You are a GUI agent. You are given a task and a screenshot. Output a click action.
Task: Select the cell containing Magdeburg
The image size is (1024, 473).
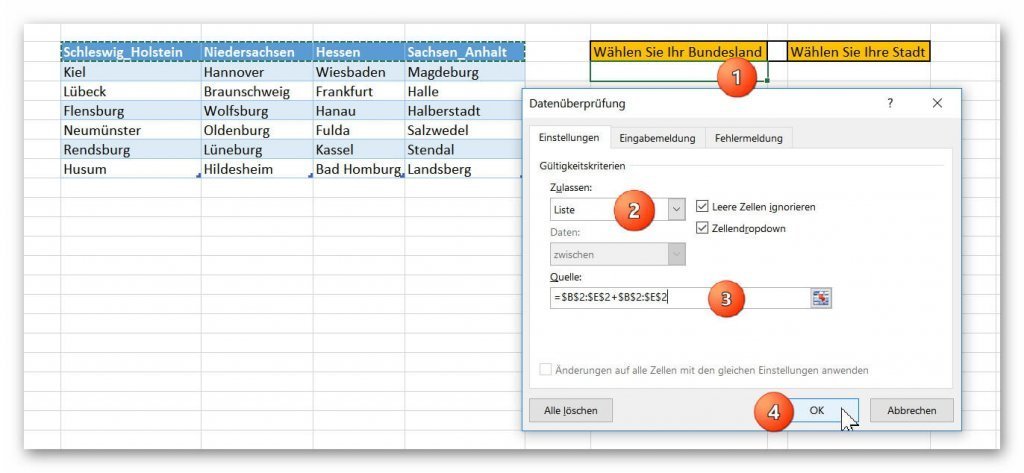(464, 71)
